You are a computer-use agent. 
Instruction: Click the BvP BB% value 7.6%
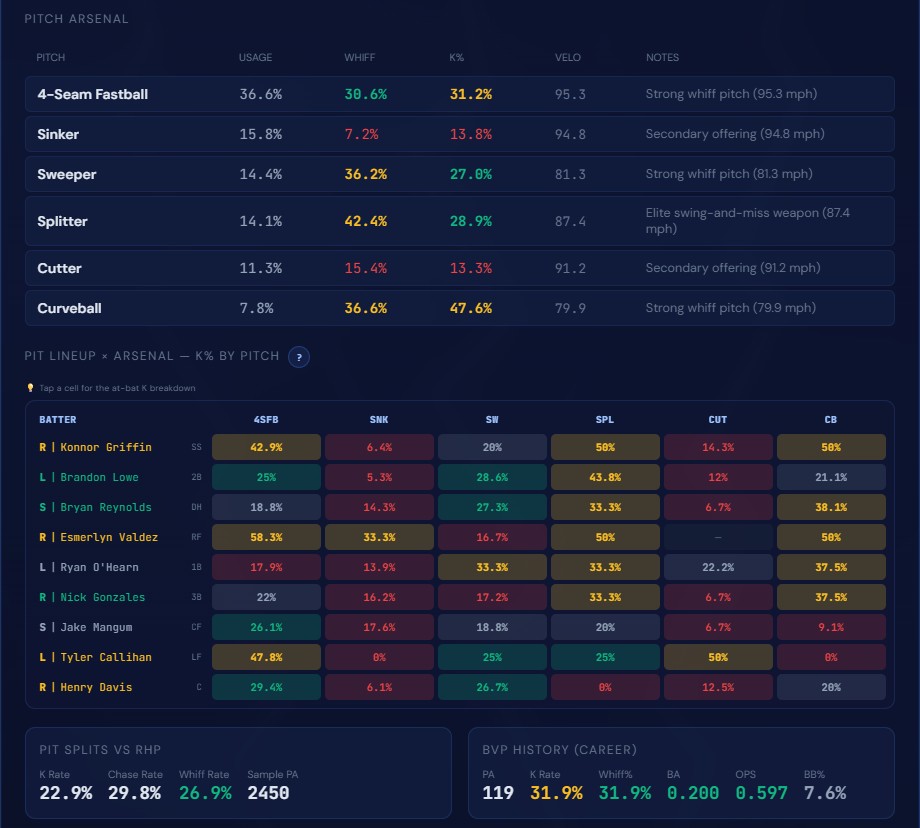pos(825,793)
